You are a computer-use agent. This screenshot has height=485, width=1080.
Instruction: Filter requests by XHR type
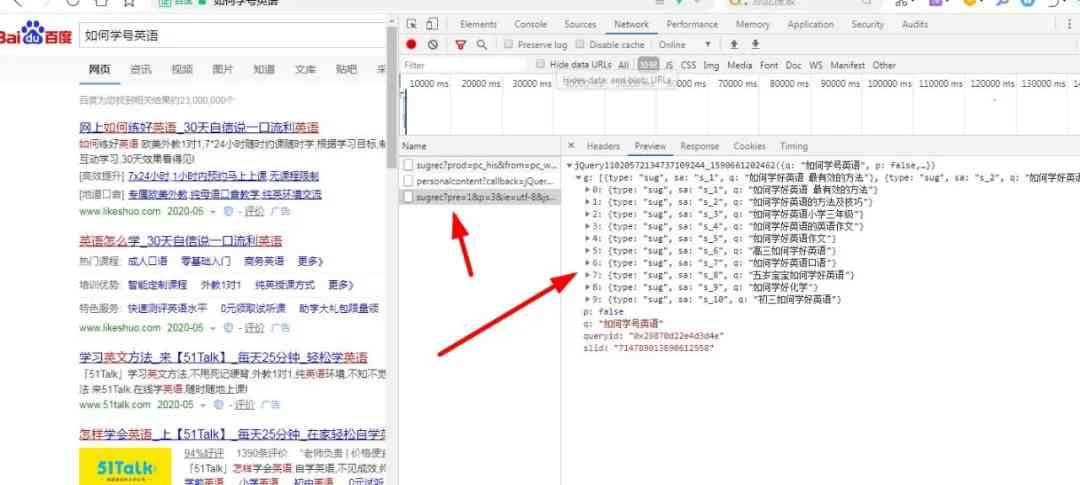point(647,65)
